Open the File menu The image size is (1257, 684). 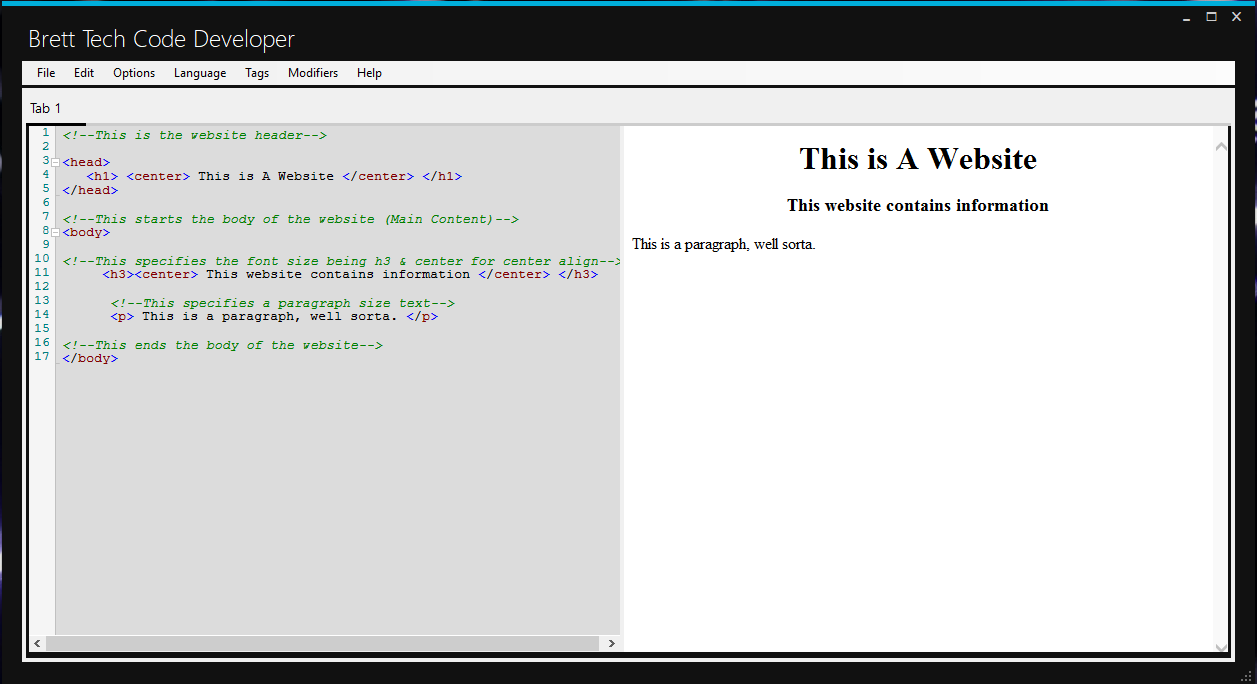click(x=46, y=73)
